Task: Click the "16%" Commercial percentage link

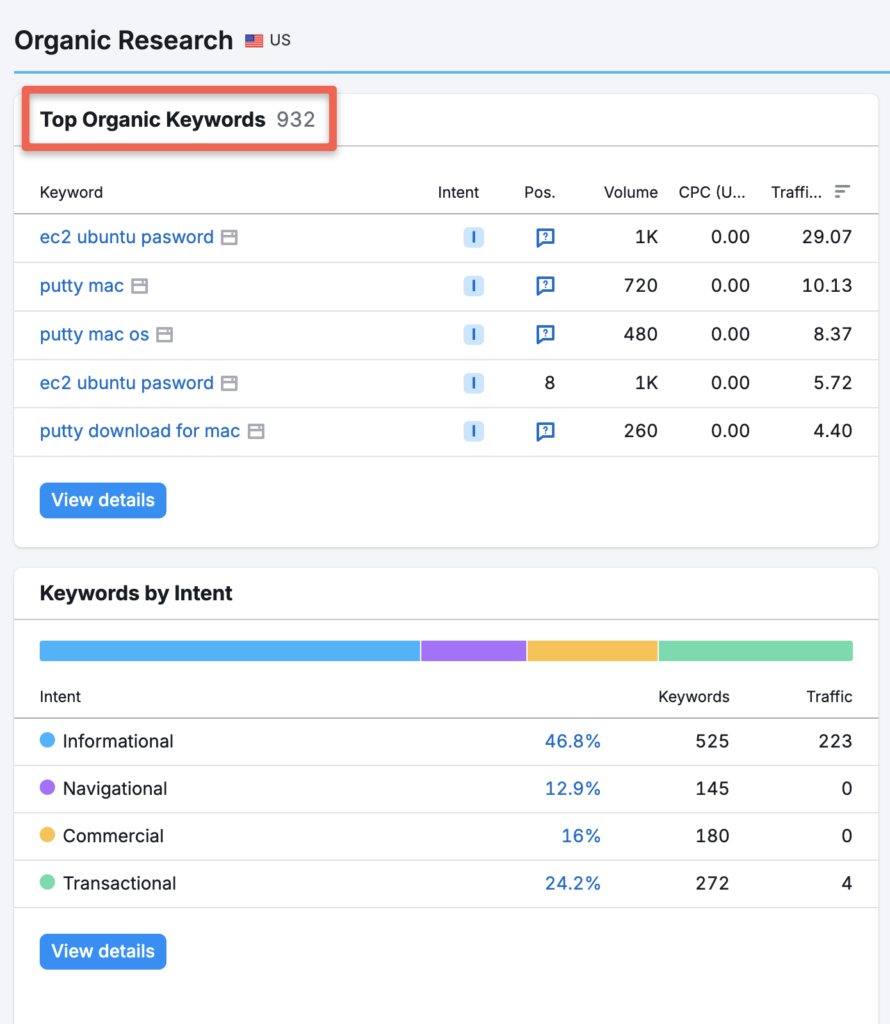Action: pyautogui.click(x=581, y=836)
